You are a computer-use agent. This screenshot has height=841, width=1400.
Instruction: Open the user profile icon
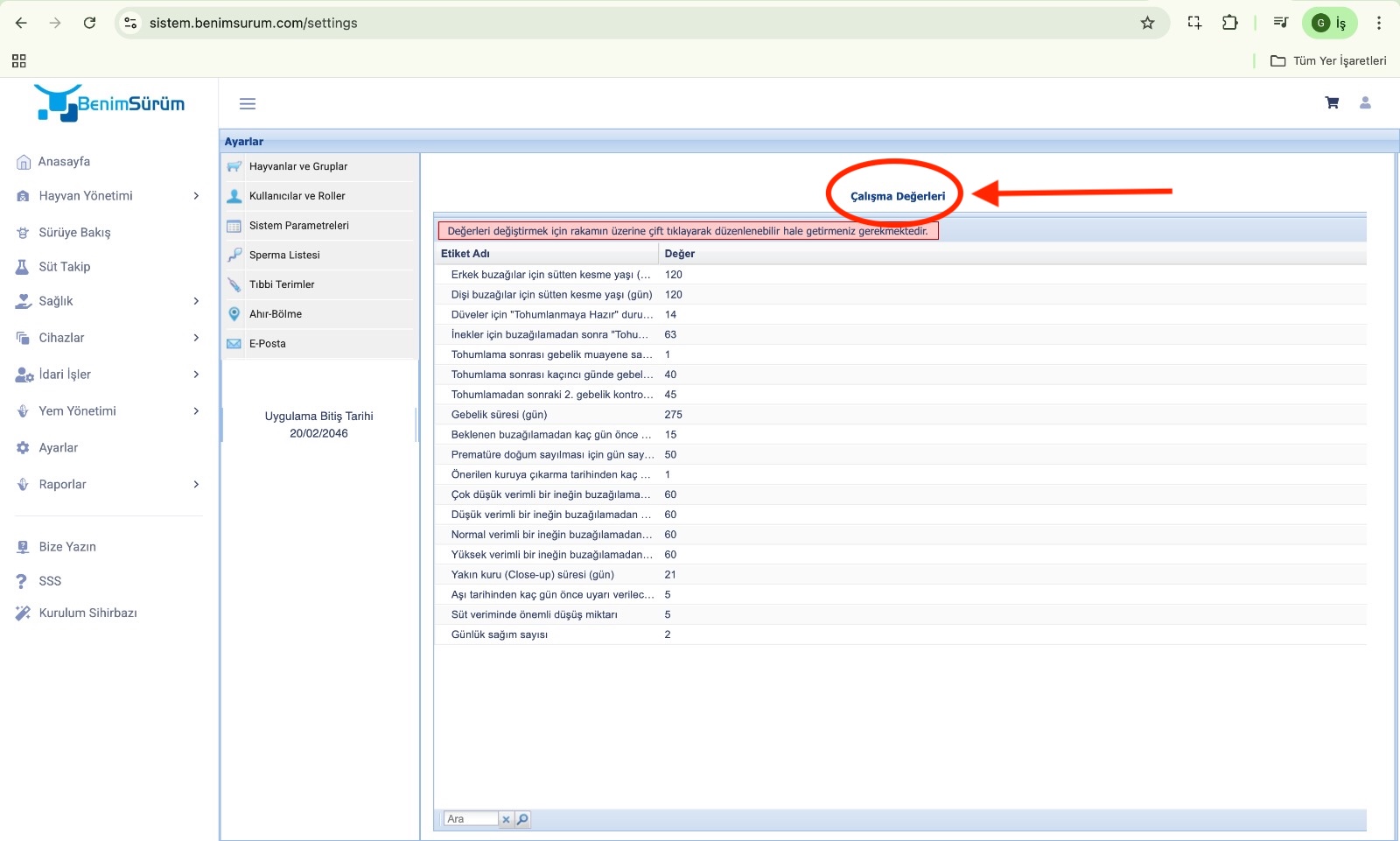(x=1364, y=103)
